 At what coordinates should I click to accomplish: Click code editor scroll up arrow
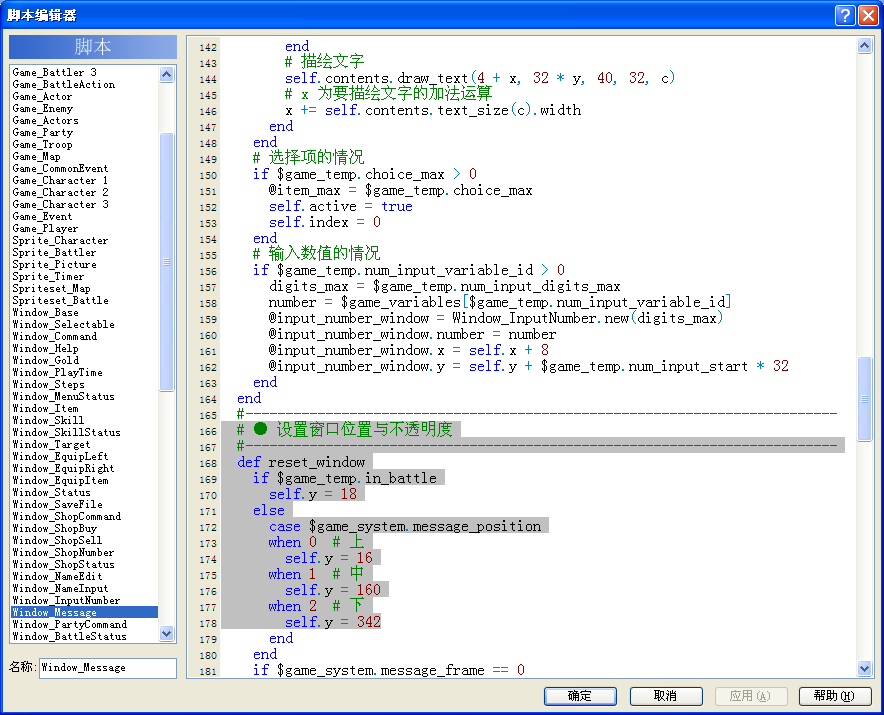coord(864,46)
